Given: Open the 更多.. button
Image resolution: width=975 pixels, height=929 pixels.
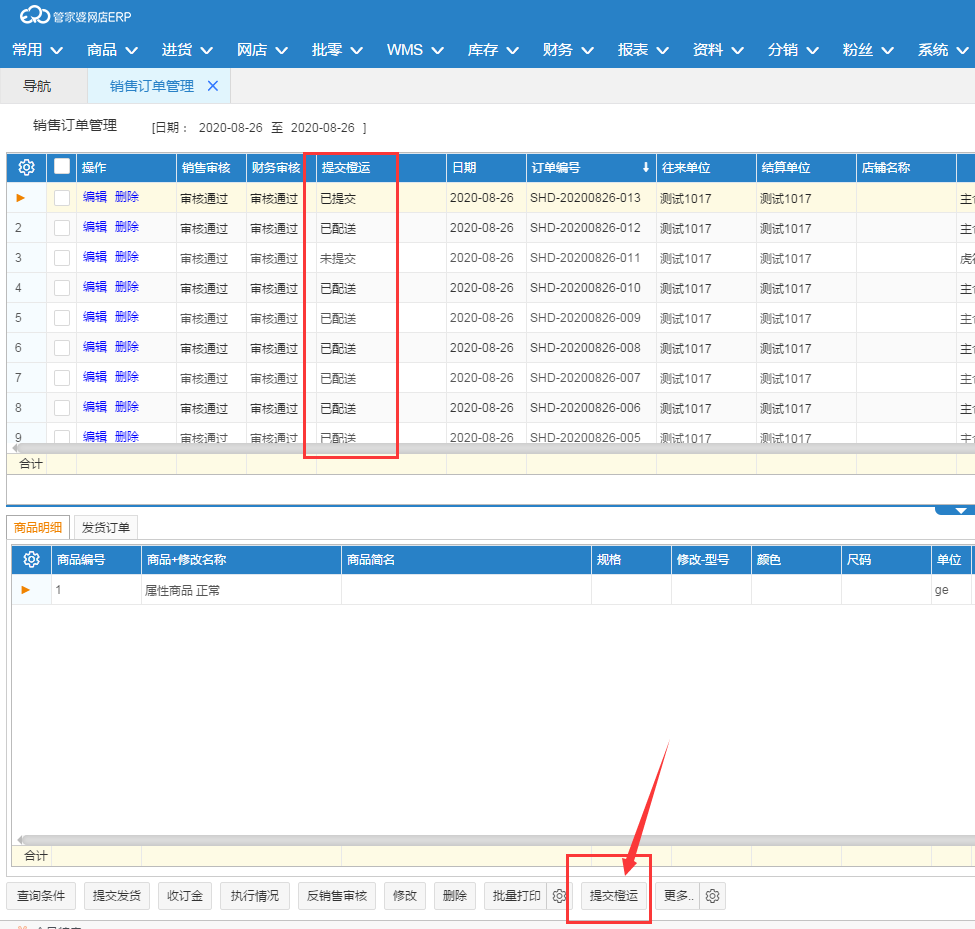Looking at the screenshot, I should point(678,896).
